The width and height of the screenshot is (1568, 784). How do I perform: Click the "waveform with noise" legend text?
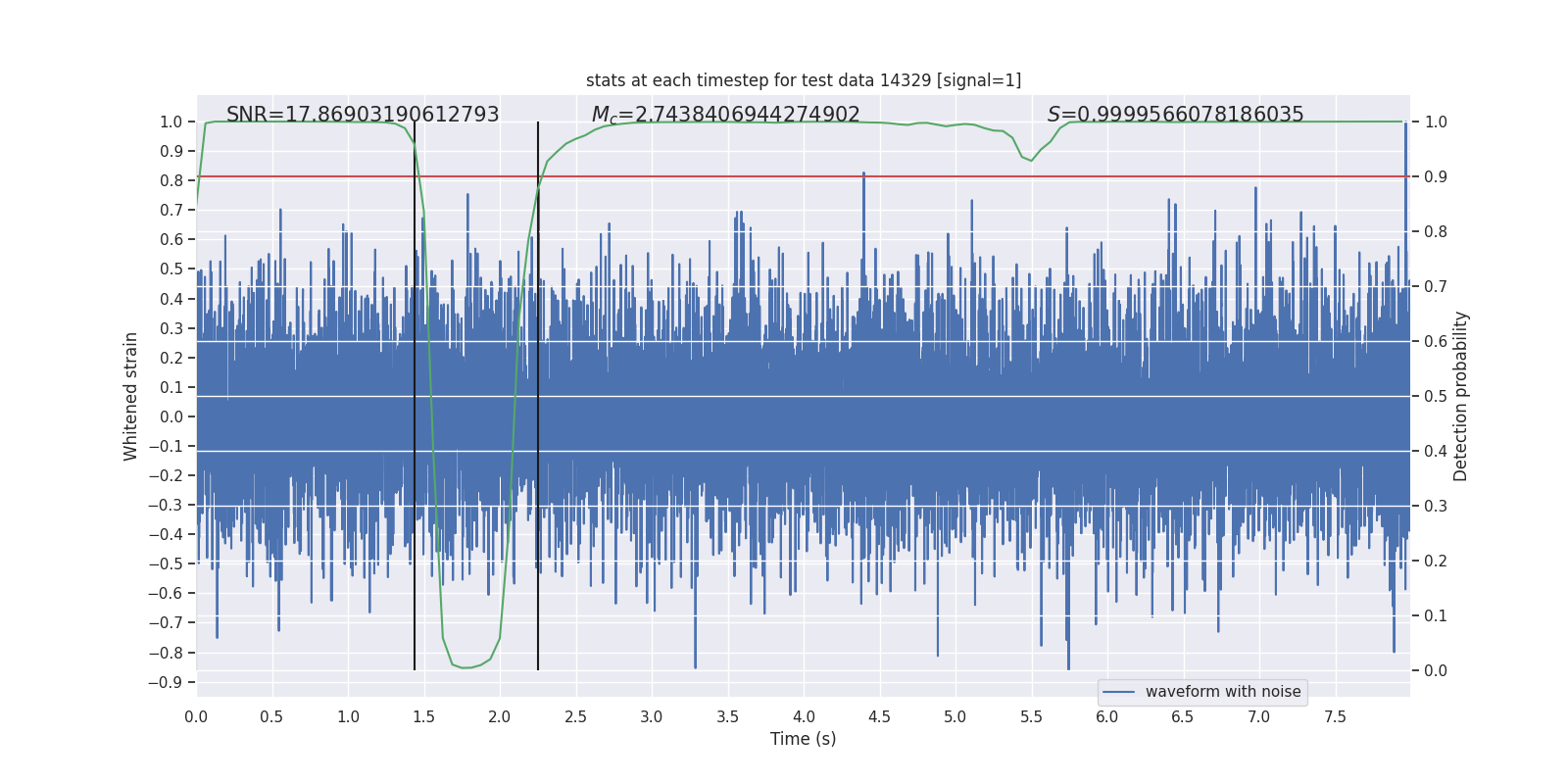(1223, 692)
